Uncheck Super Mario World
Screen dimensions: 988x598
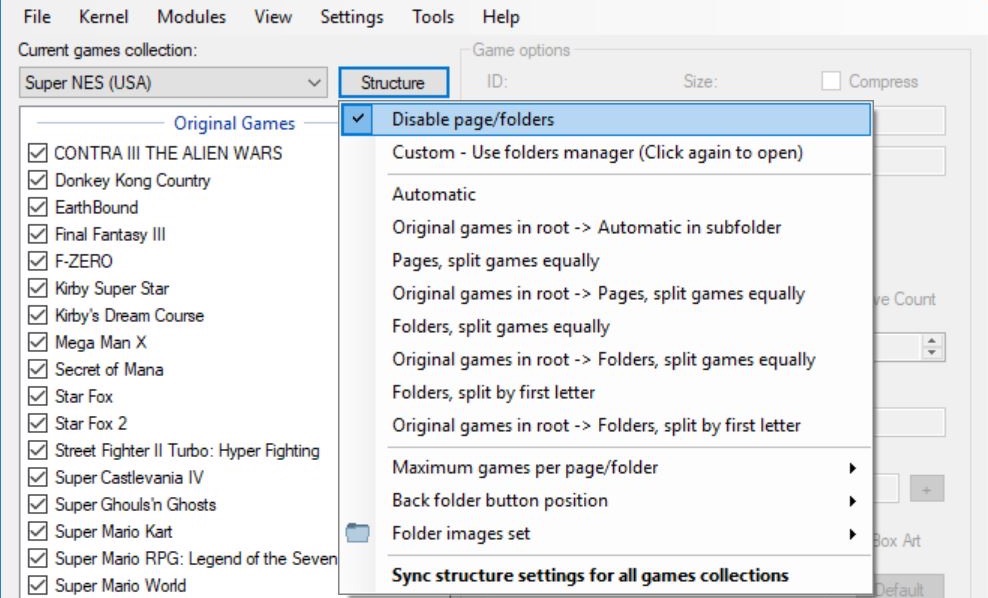[x=38, y=585]
